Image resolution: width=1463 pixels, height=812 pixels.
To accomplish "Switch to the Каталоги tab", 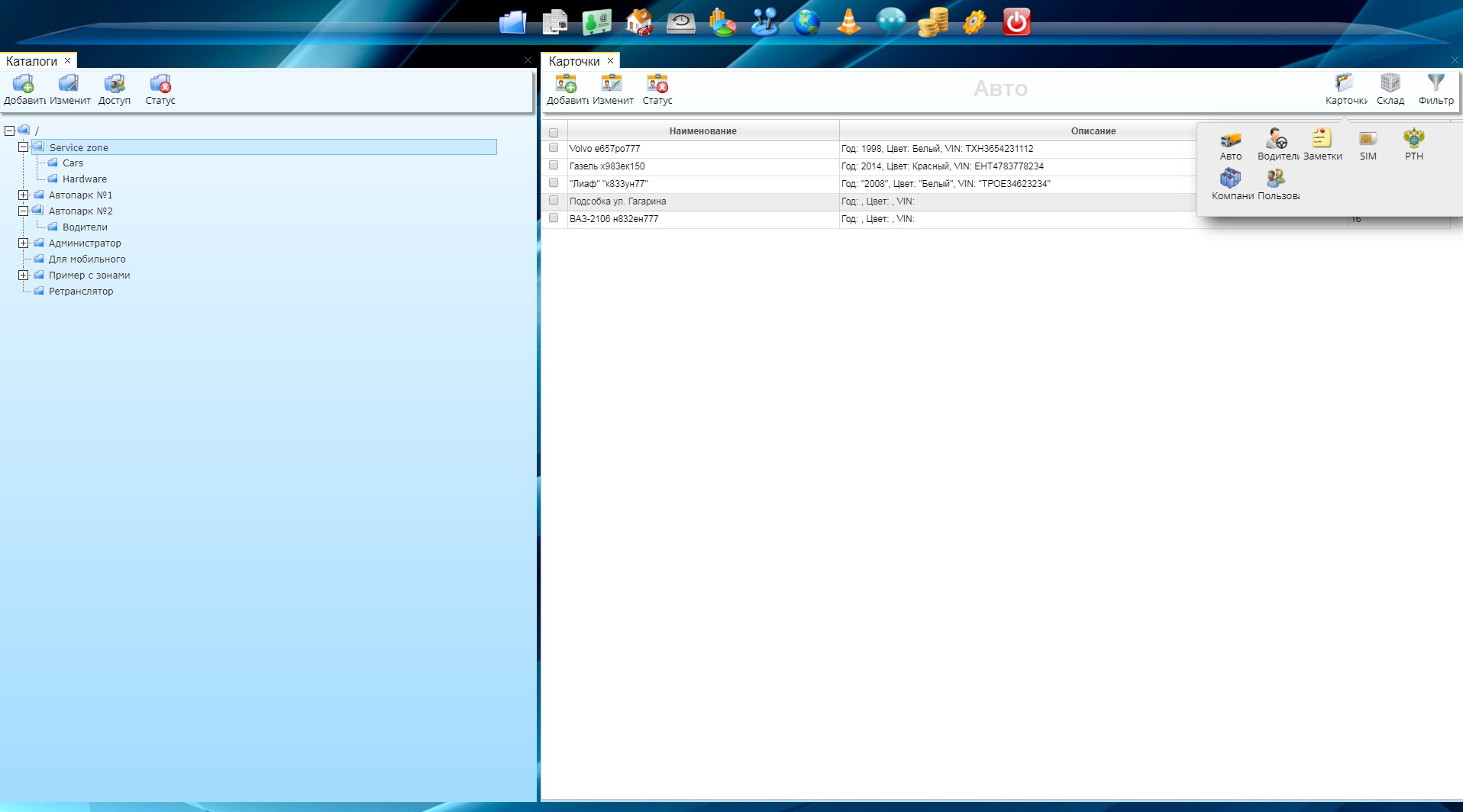I will coord(32,61).
